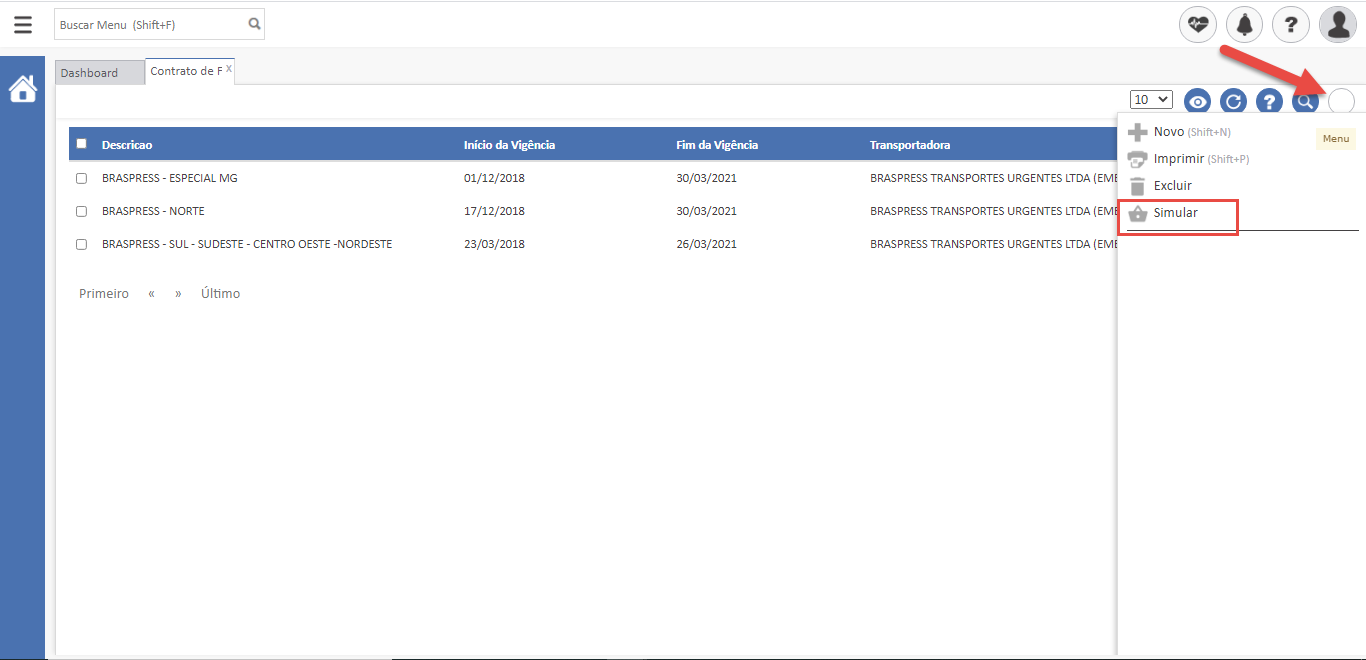Click the Primeiro pagination link
The height and width of the screenshot is (660, 1366).
[x=104, y=294]
